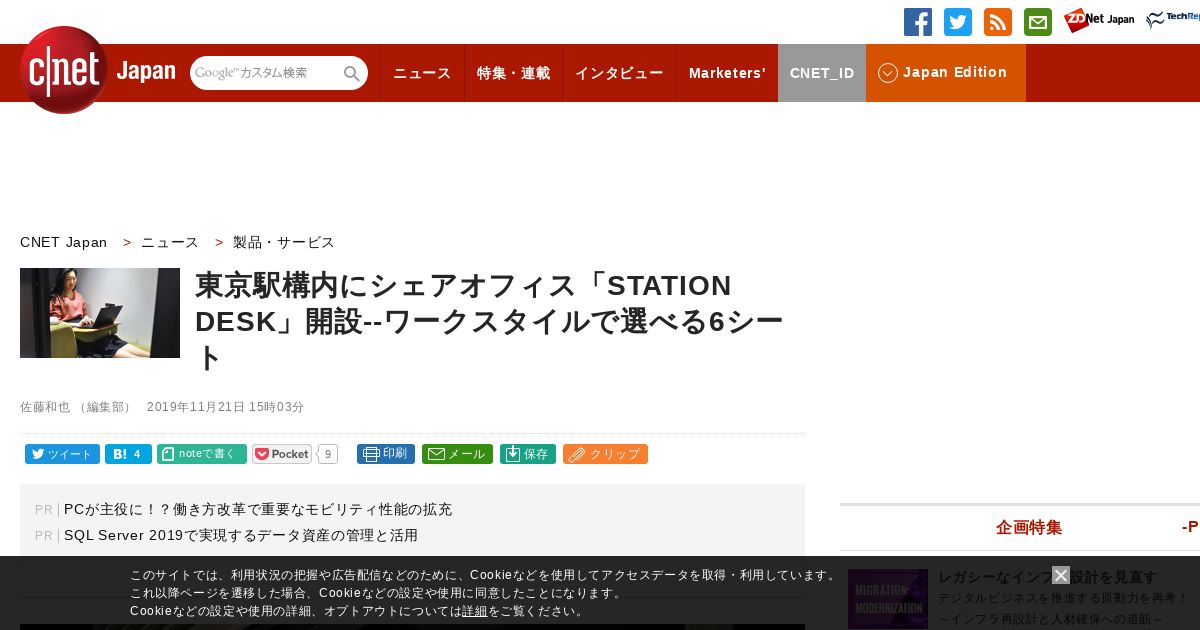Image resolution: width=1200 pixels, height=630 pixels.
Task: Click the orange クリップ button
Action: coord(605,454)
